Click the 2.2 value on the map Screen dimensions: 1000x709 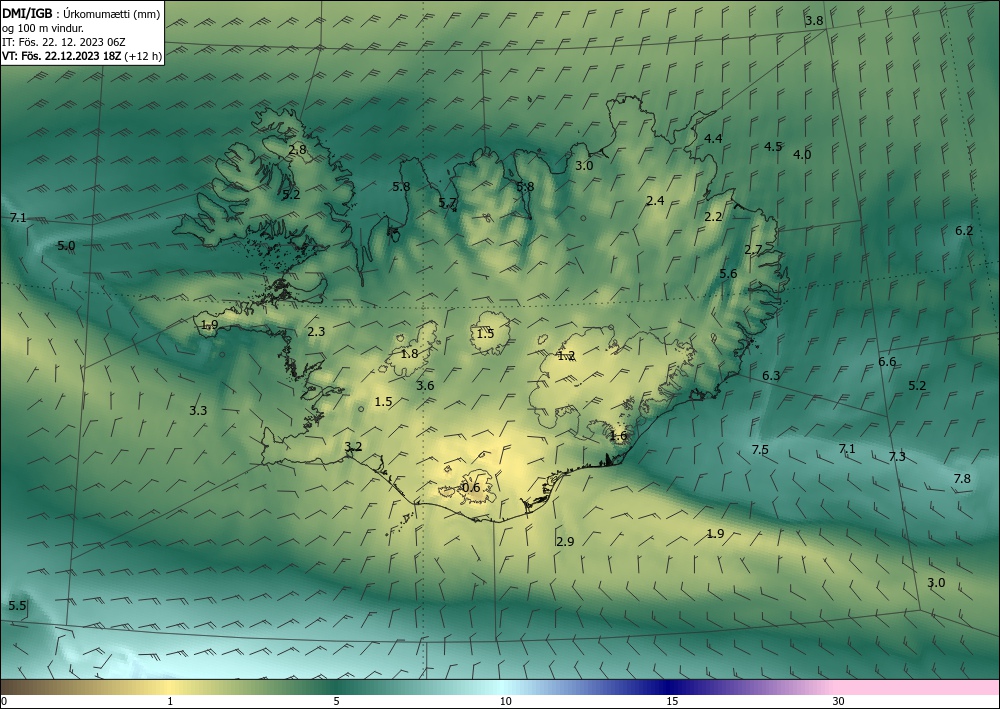point(713,217)
